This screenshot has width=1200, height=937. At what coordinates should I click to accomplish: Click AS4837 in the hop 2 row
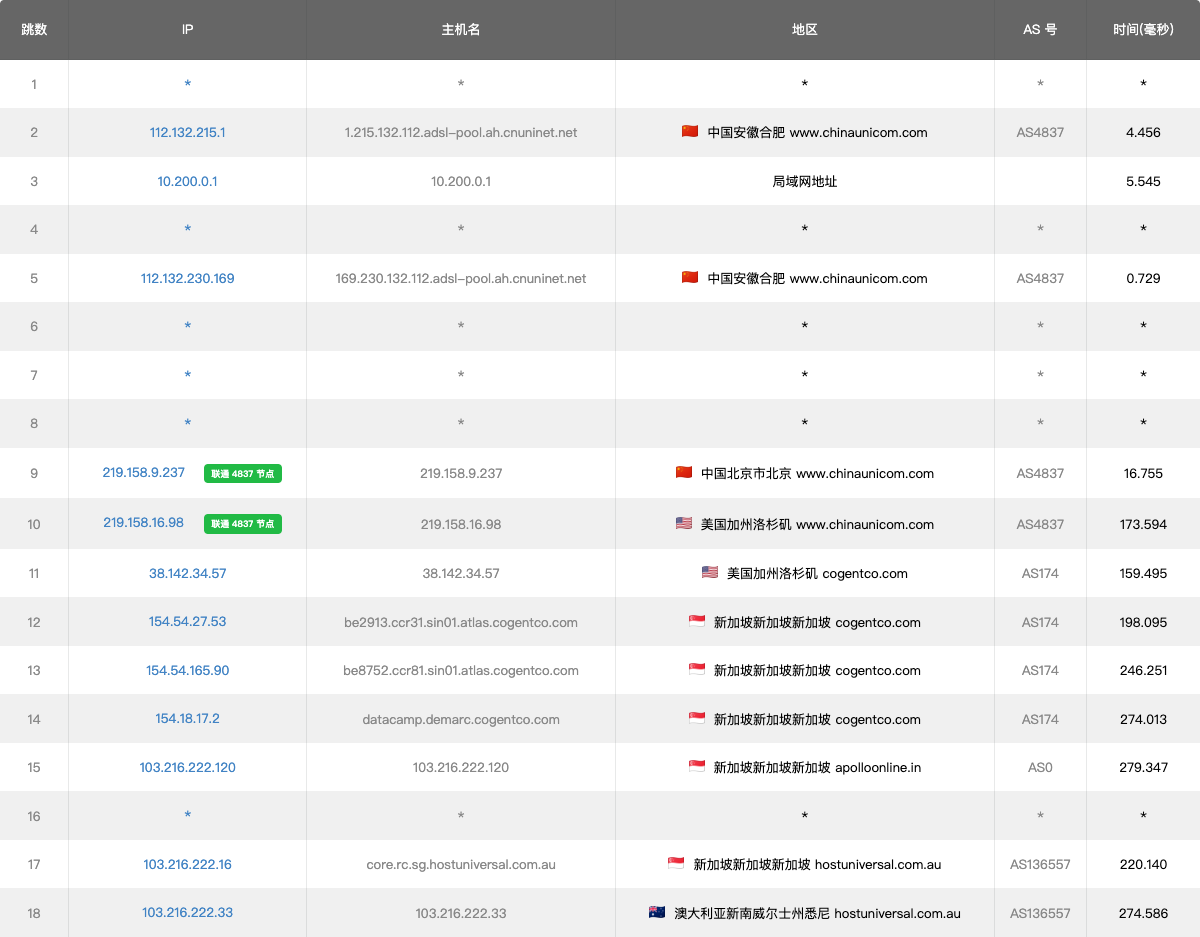coord(1040,132)
